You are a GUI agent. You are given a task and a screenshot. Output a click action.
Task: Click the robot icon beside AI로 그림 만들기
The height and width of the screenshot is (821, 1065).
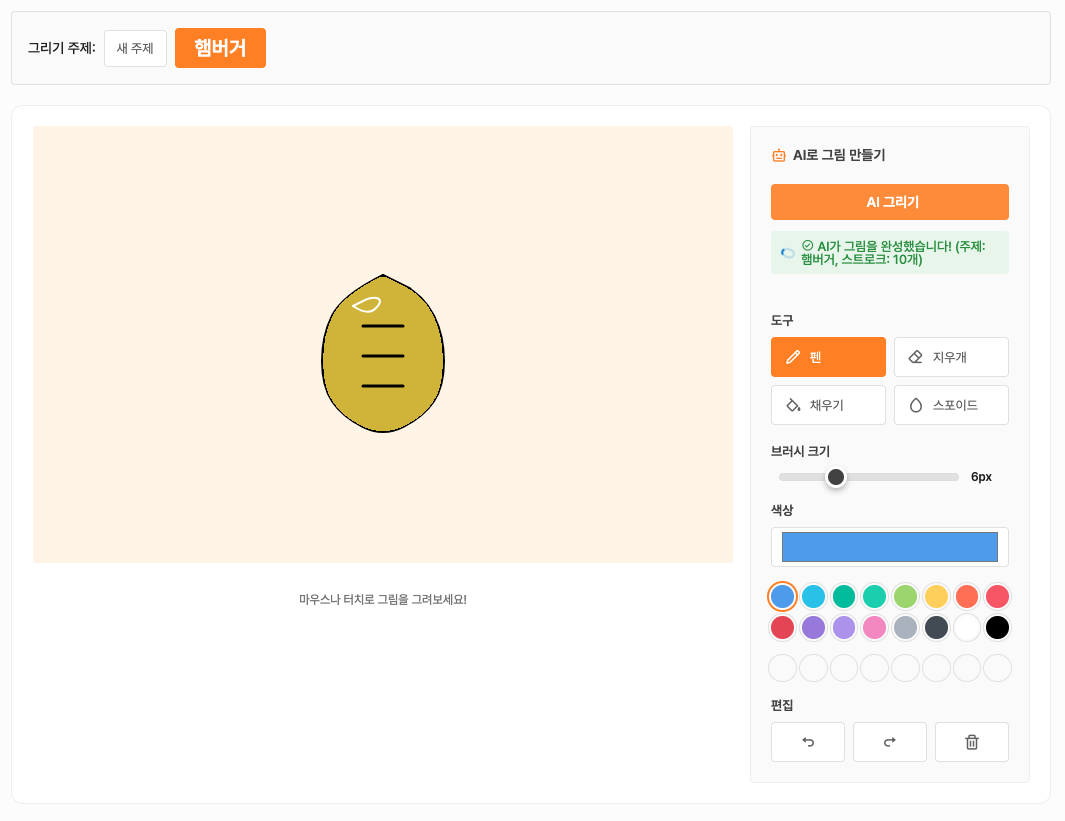(x=779, y=155)
